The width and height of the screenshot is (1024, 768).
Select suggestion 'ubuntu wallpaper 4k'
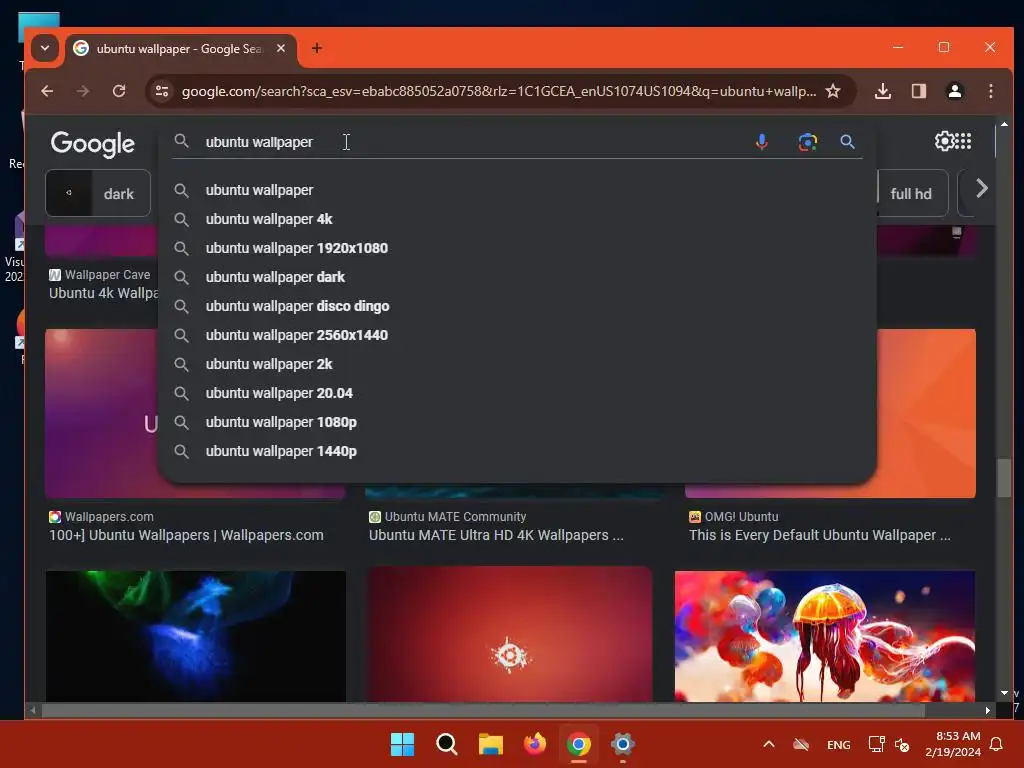(x=516, y=219)
